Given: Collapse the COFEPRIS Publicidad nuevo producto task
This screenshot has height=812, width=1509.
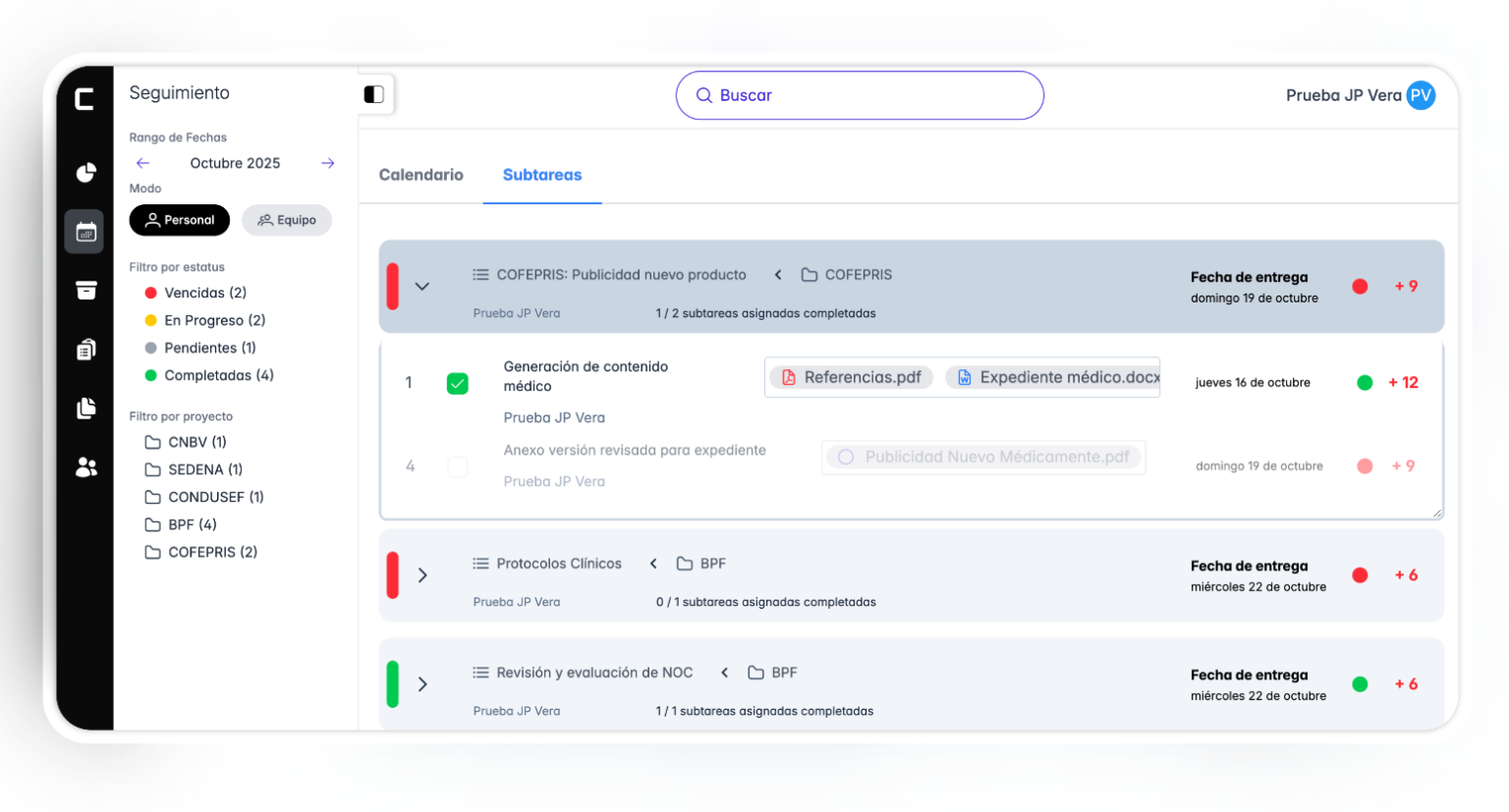Looking at the screenshot, I should 422,287.
